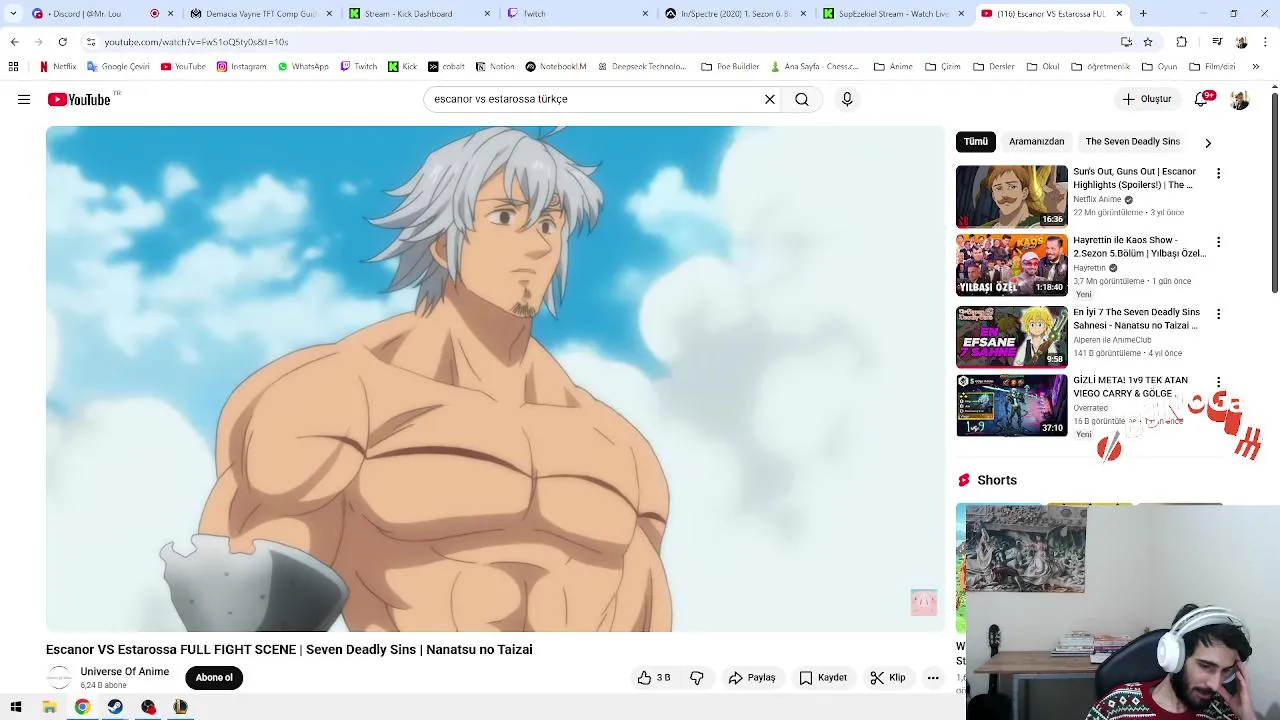Open more actions ellipsis under video

pos(933,678)
